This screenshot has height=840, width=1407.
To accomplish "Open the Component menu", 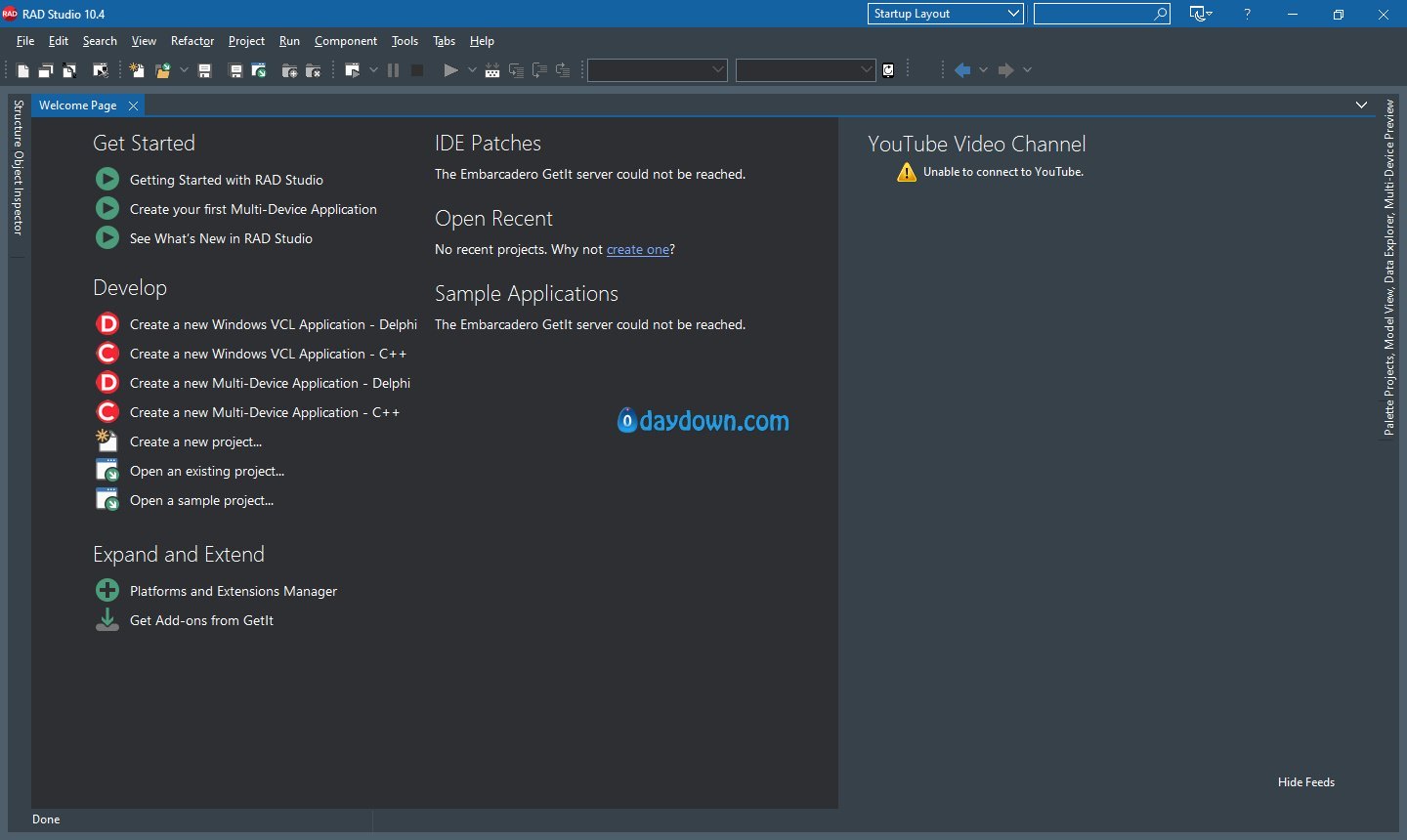I will (346, 41).
